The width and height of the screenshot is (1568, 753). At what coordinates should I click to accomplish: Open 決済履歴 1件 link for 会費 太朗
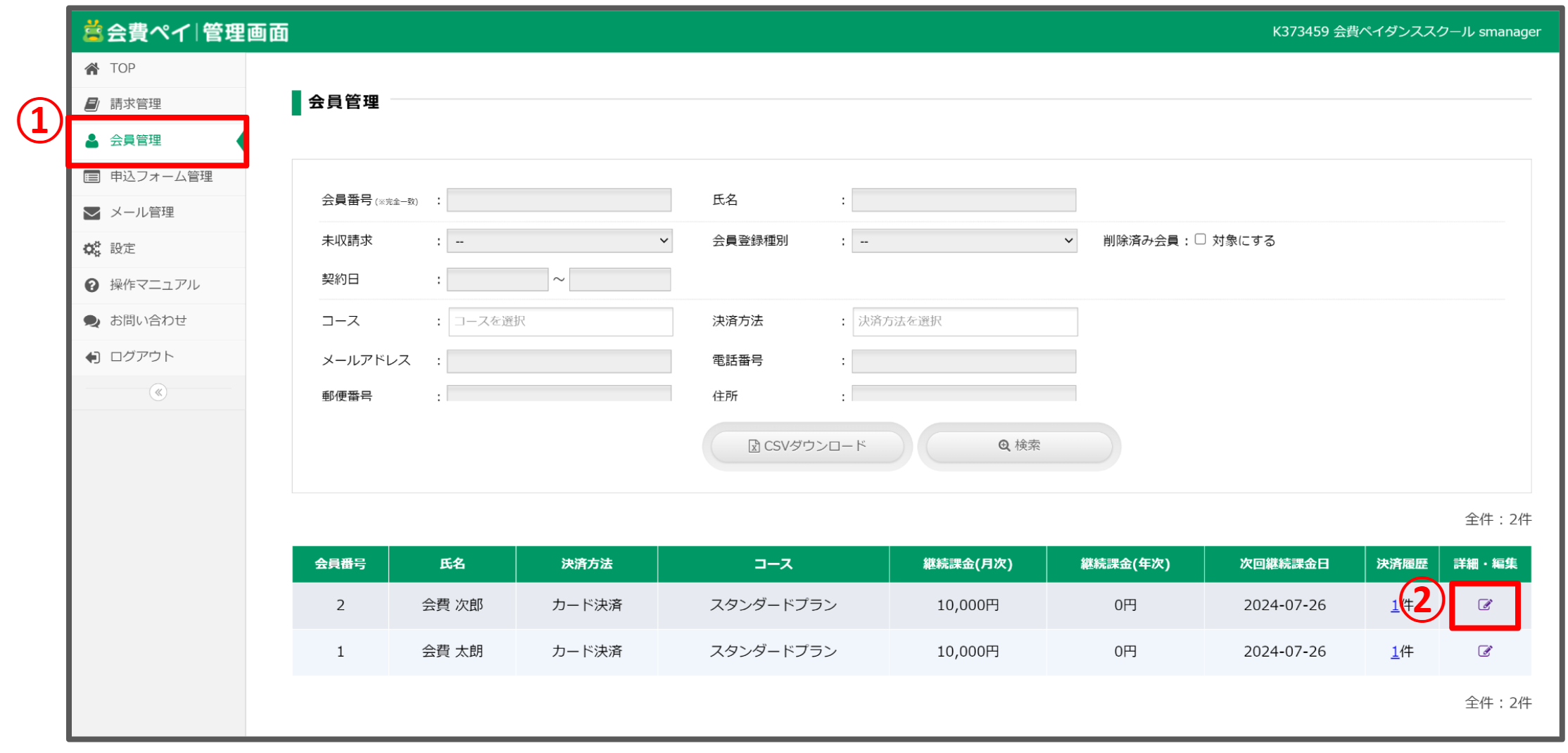point(1395,652)
